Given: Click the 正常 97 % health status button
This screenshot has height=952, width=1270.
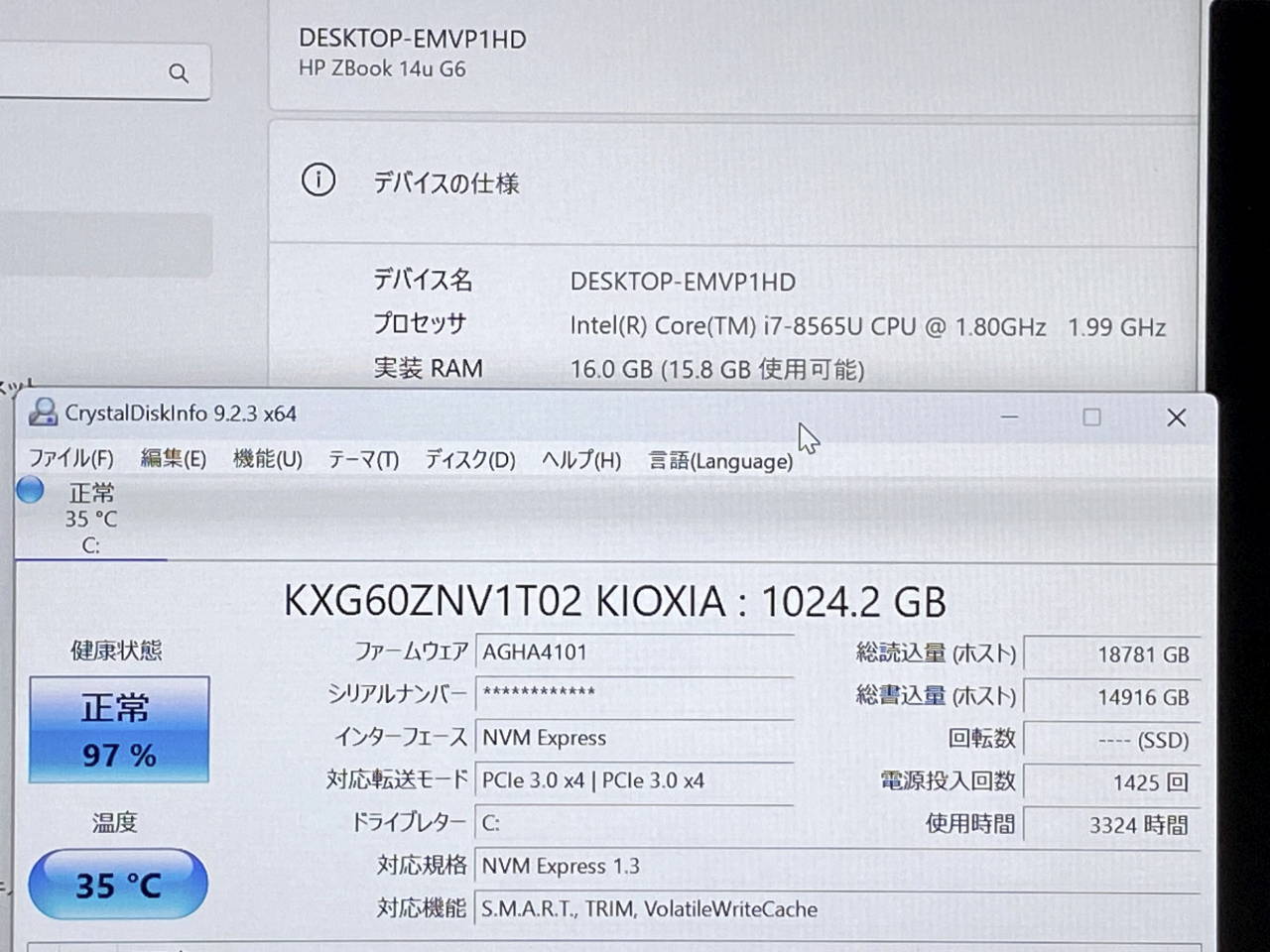Looking at the screenshot, I should pos(119,730).
